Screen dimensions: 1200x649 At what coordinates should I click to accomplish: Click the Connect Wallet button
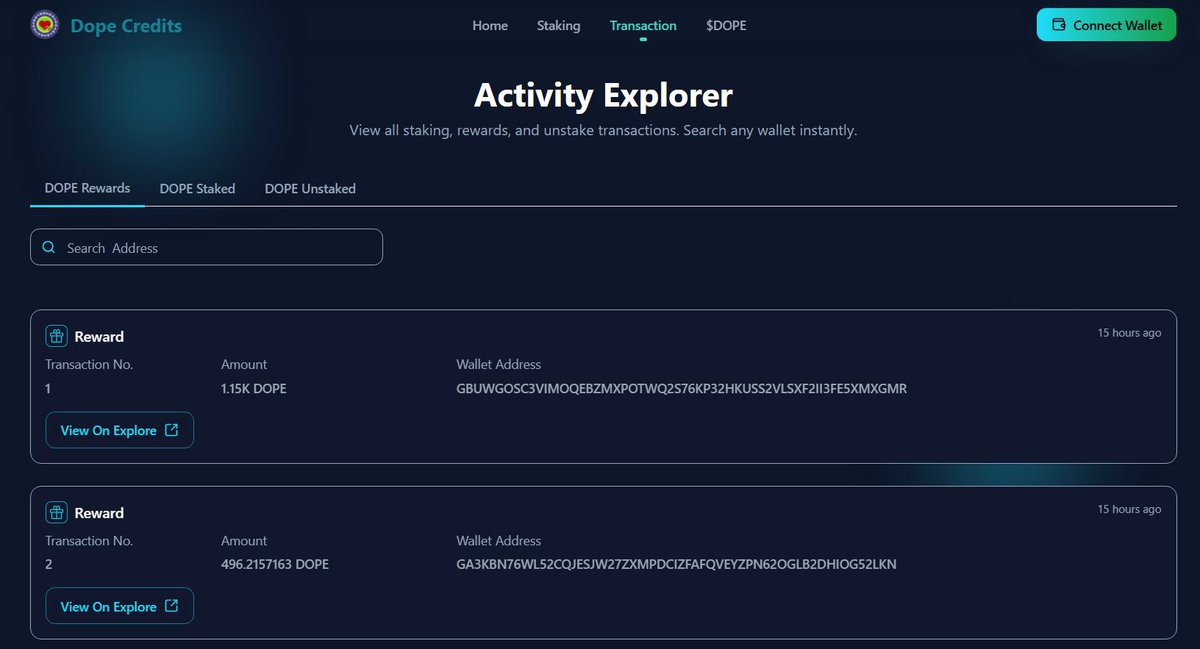1106,25
